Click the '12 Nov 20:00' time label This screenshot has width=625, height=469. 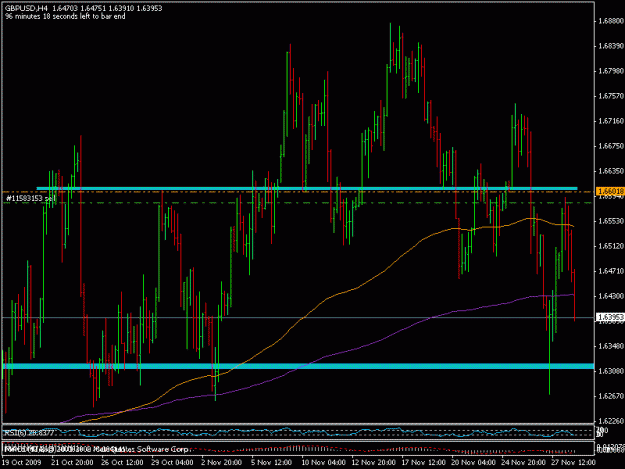(x=373, y=463)
